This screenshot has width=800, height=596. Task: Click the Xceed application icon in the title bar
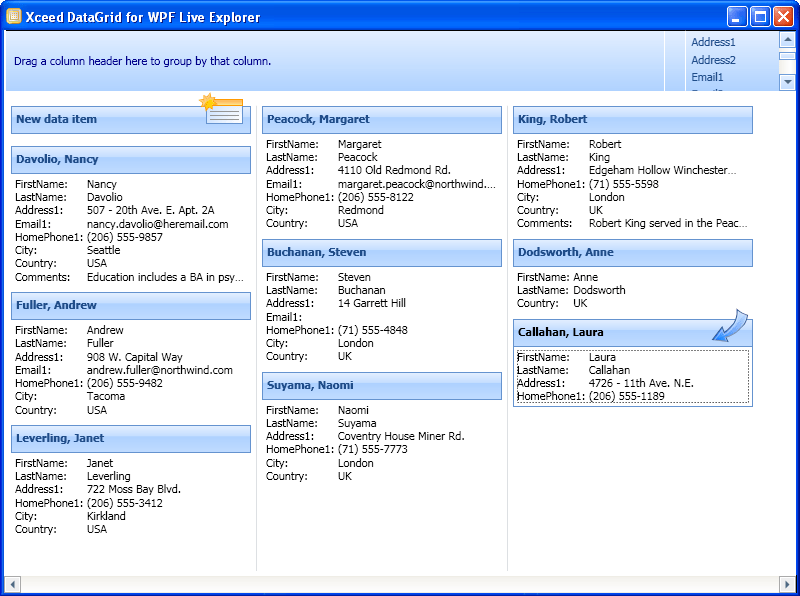14,16
